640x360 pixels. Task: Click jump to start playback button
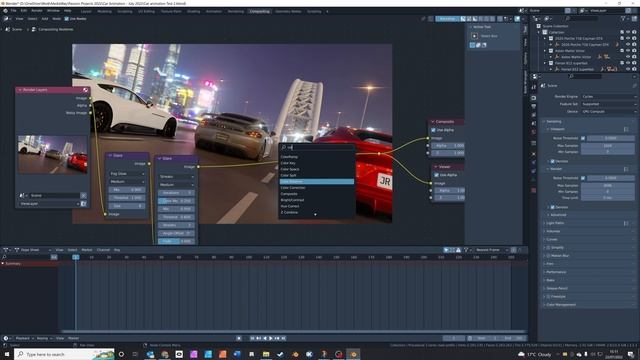point(252,338)
